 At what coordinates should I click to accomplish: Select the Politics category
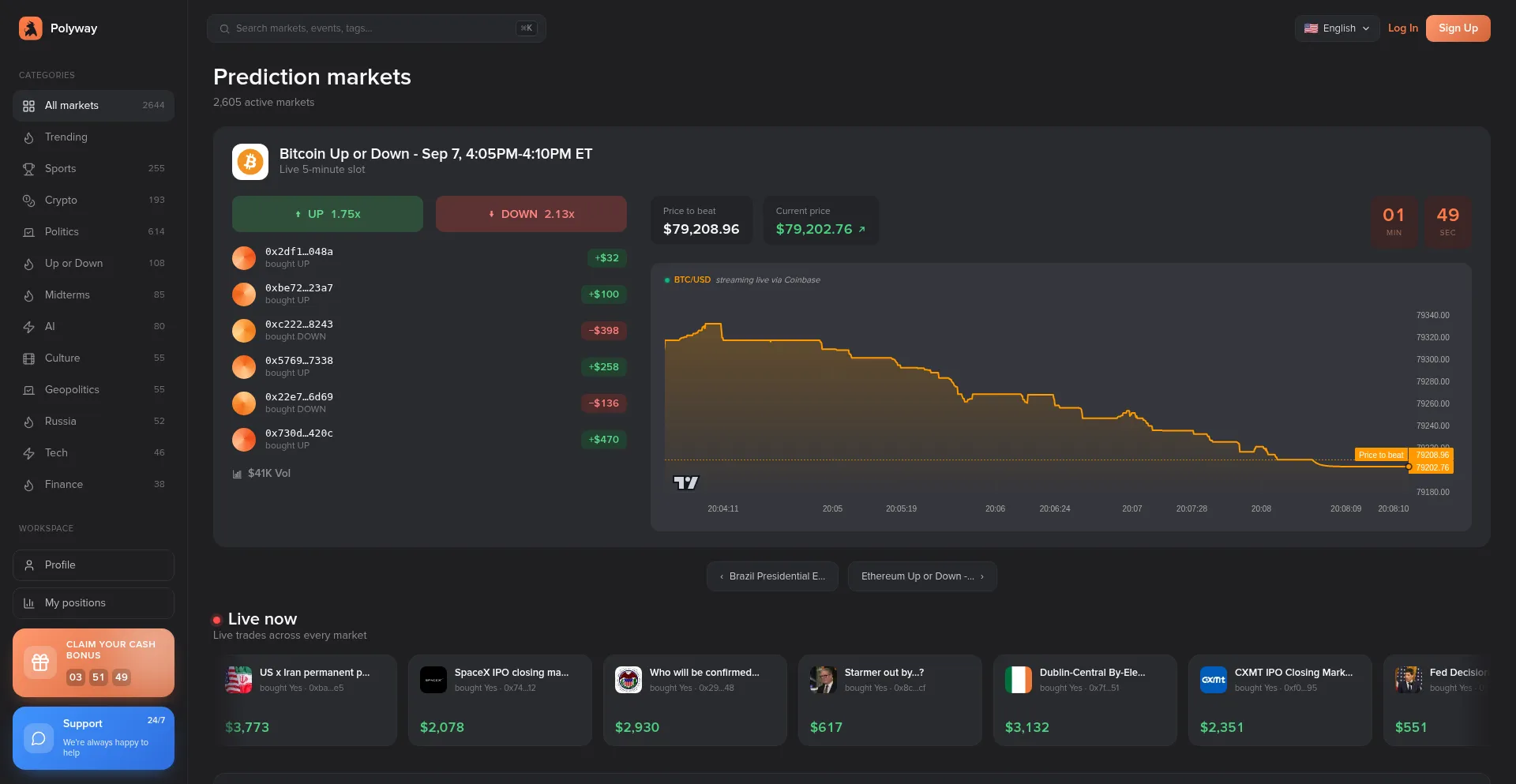click(93, 232)
